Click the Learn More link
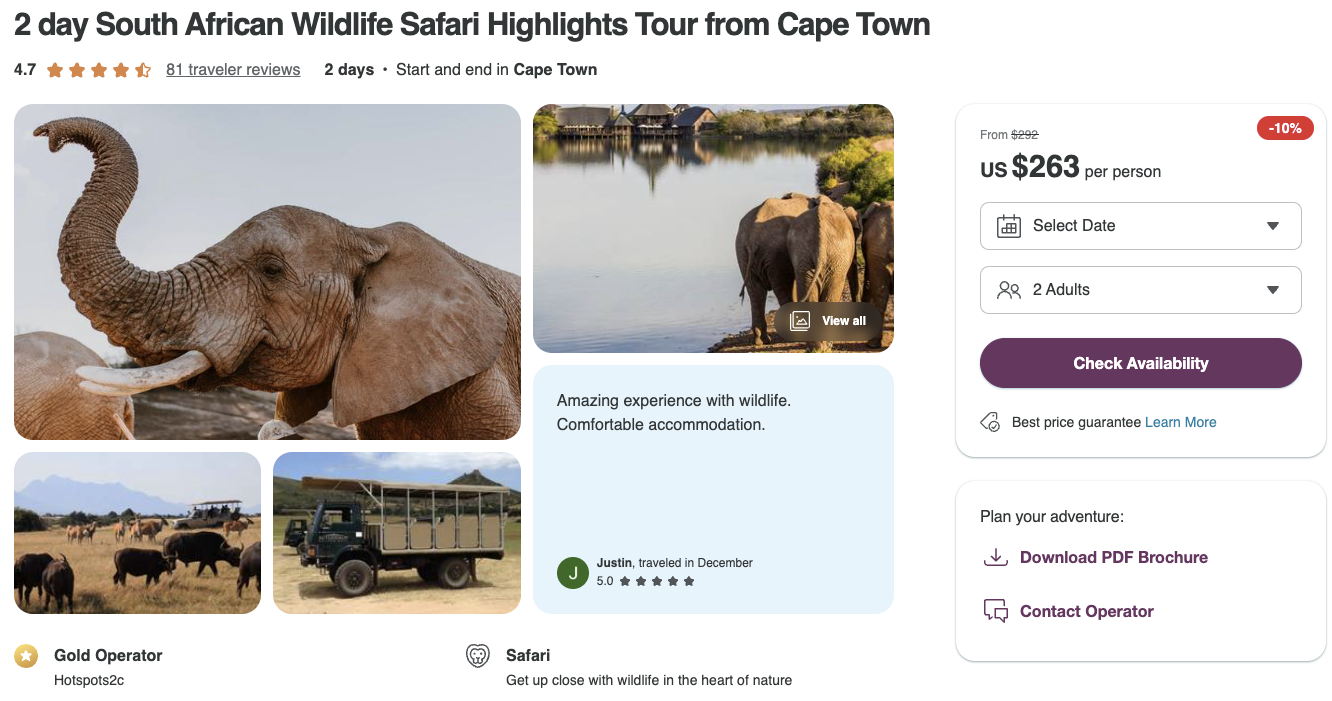 (x=1181, y=422)
